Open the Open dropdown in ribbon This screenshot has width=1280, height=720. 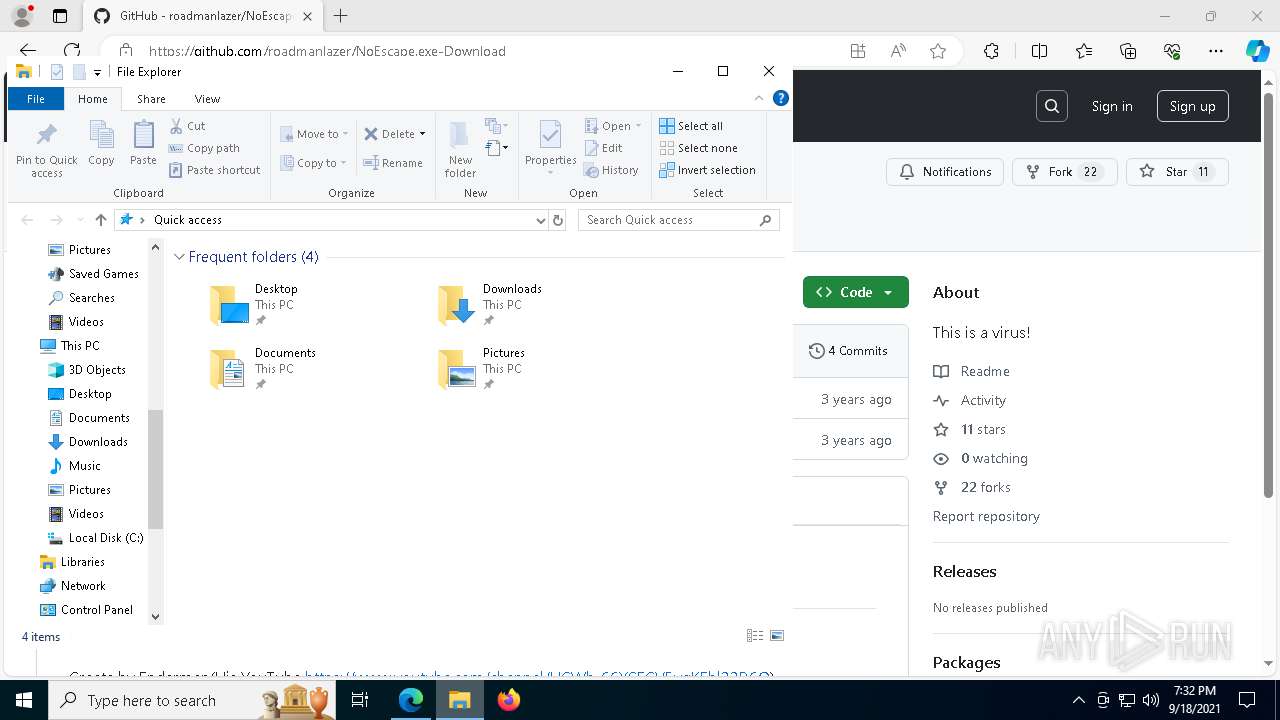[613, 126]
